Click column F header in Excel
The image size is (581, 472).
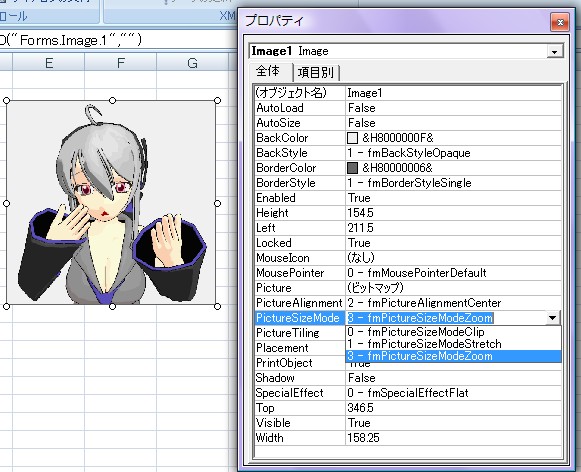[120, 63]
